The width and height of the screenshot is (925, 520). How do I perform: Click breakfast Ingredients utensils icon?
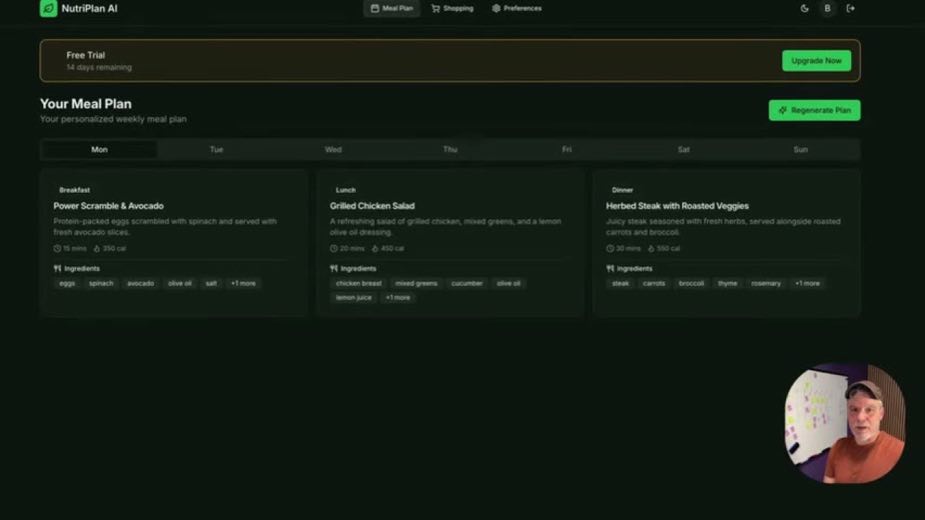(57, 269)
